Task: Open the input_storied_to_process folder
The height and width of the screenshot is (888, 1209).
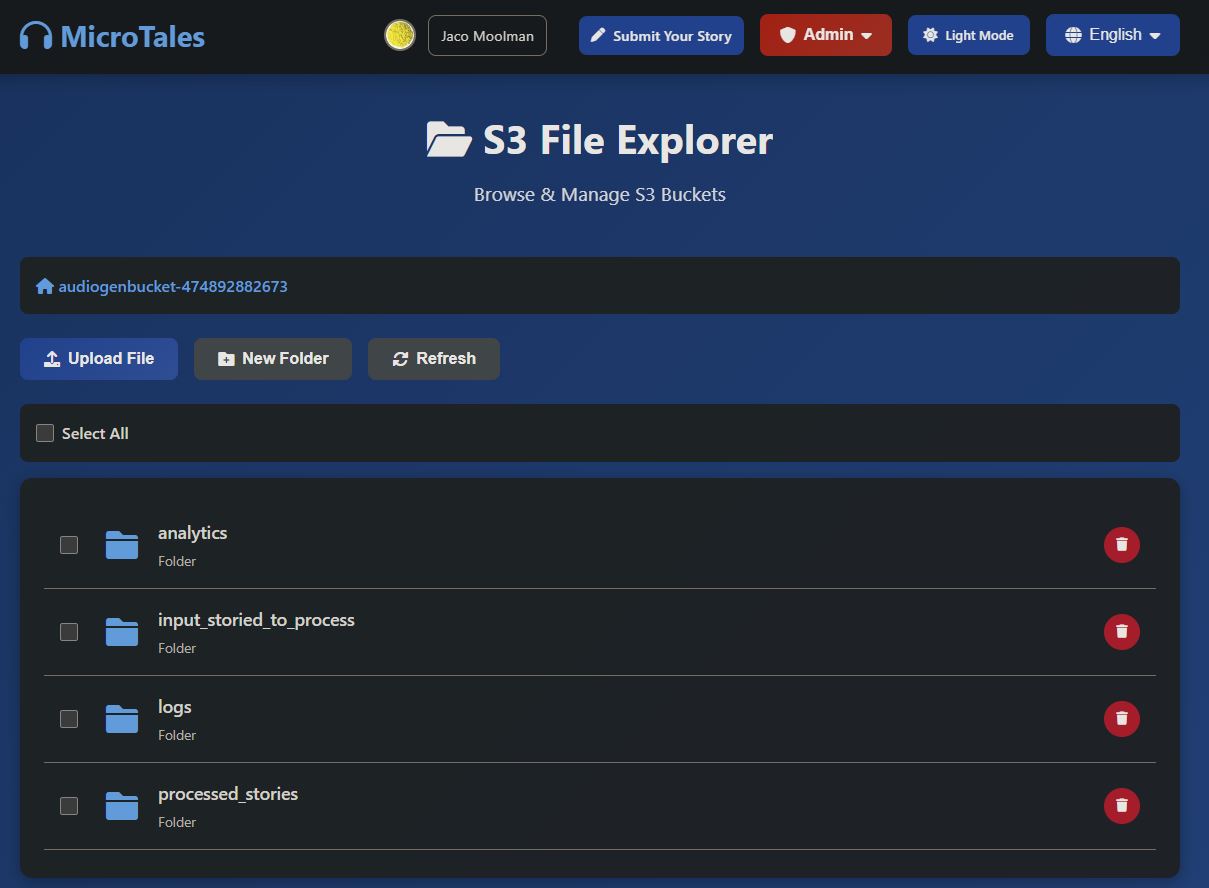Action: [256, 620]
